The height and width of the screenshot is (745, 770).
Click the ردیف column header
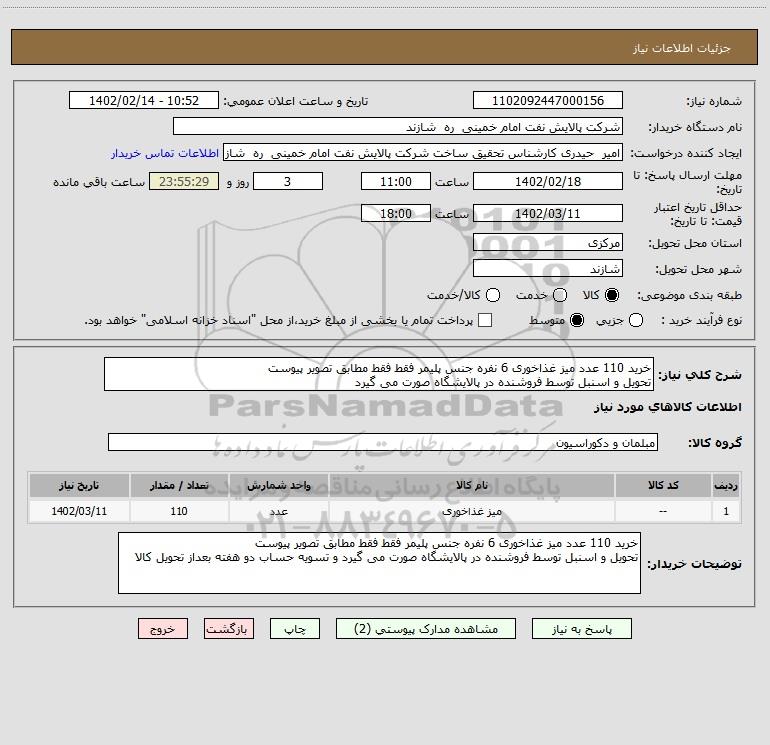[x=726, y=485]
